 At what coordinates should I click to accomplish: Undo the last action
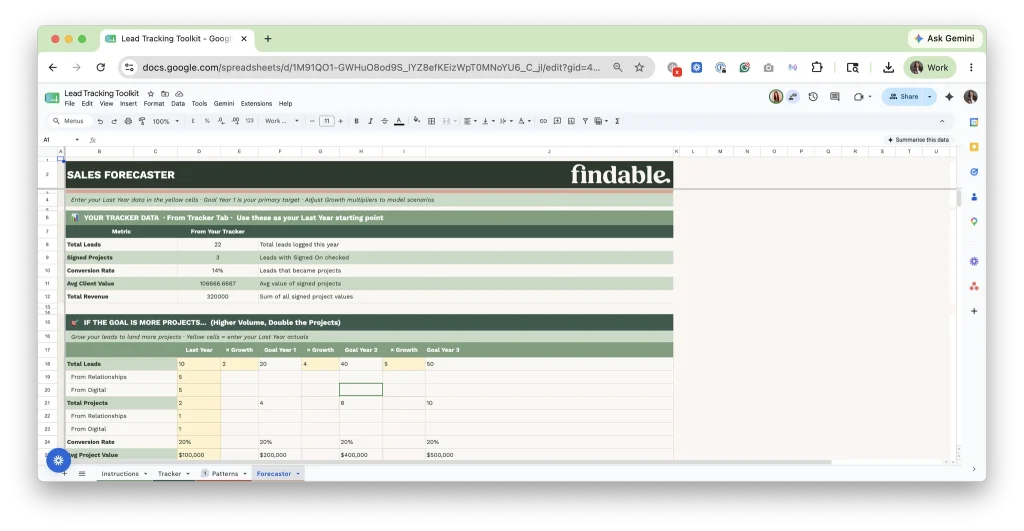click(100, 121)
